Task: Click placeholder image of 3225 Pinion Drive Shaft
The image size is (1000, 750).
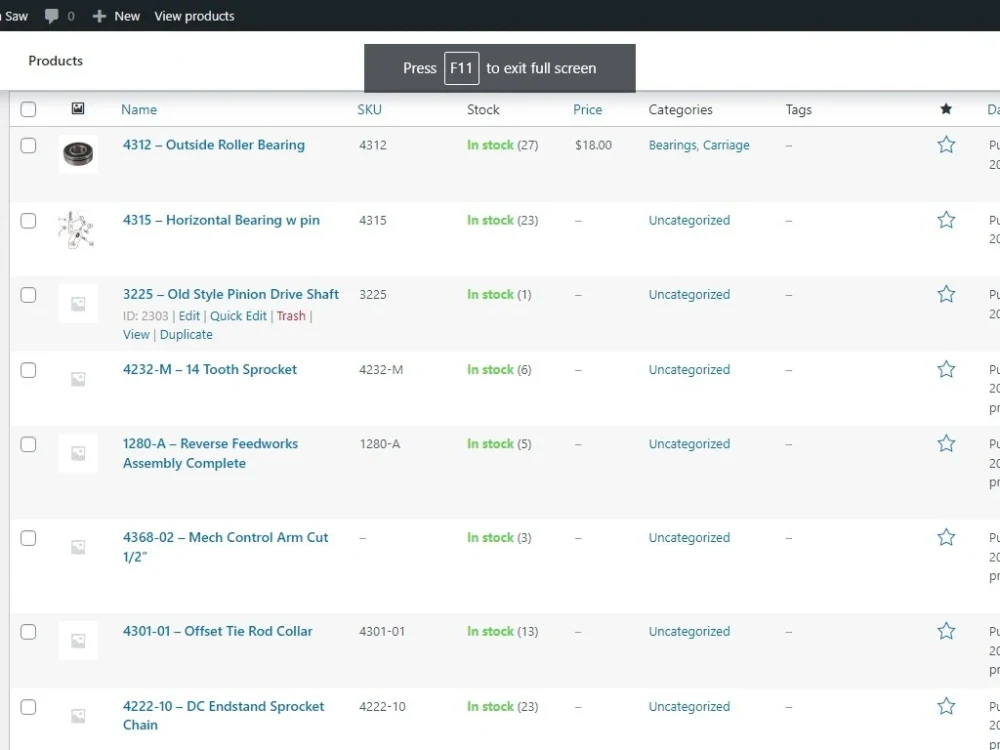Action: (x=78, y=304)
